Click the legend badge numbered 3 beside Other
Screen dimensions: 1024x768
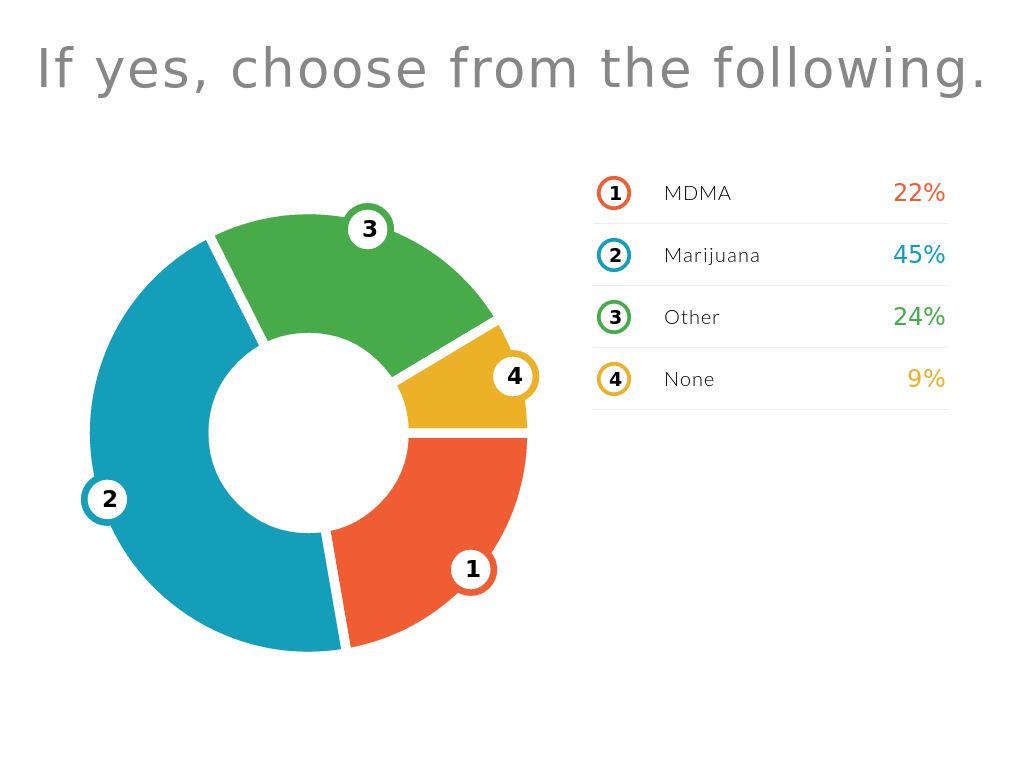[x=614, y=317]
